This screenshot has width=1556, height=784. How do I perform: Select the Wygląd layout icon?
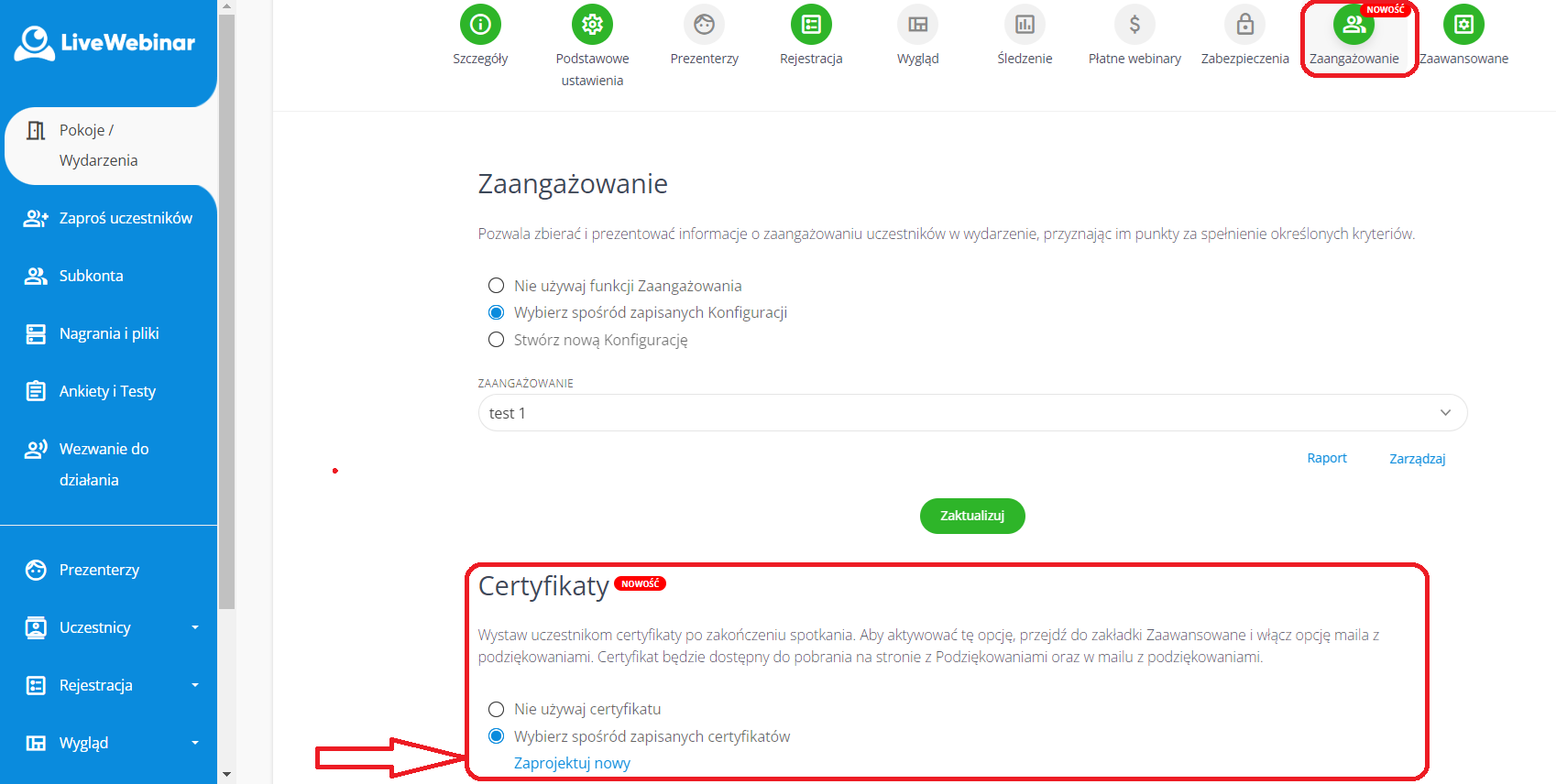[917, 25]
